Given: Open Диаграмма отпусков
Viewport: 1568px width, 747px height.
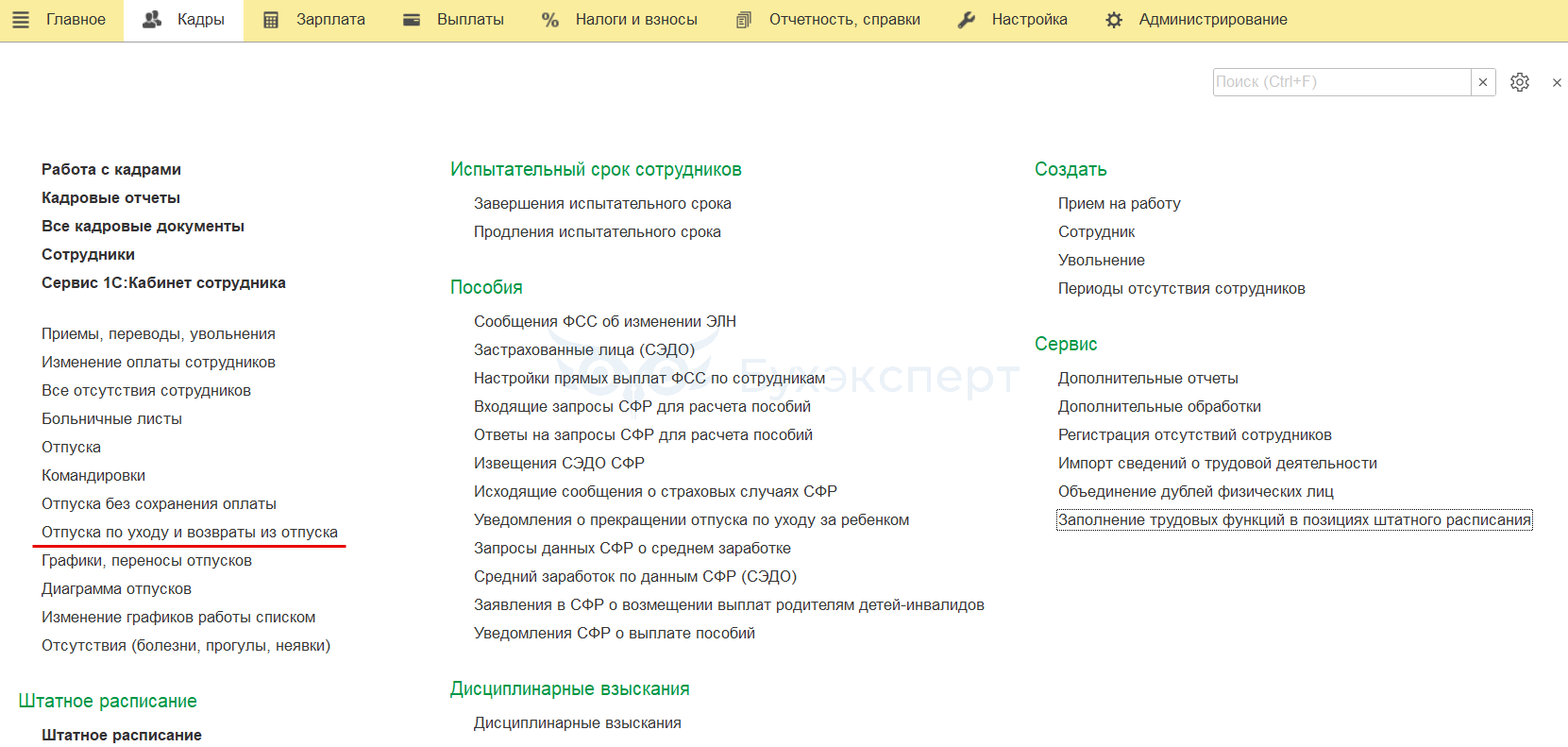Looking at the screenshot, I should pos(116,589).
